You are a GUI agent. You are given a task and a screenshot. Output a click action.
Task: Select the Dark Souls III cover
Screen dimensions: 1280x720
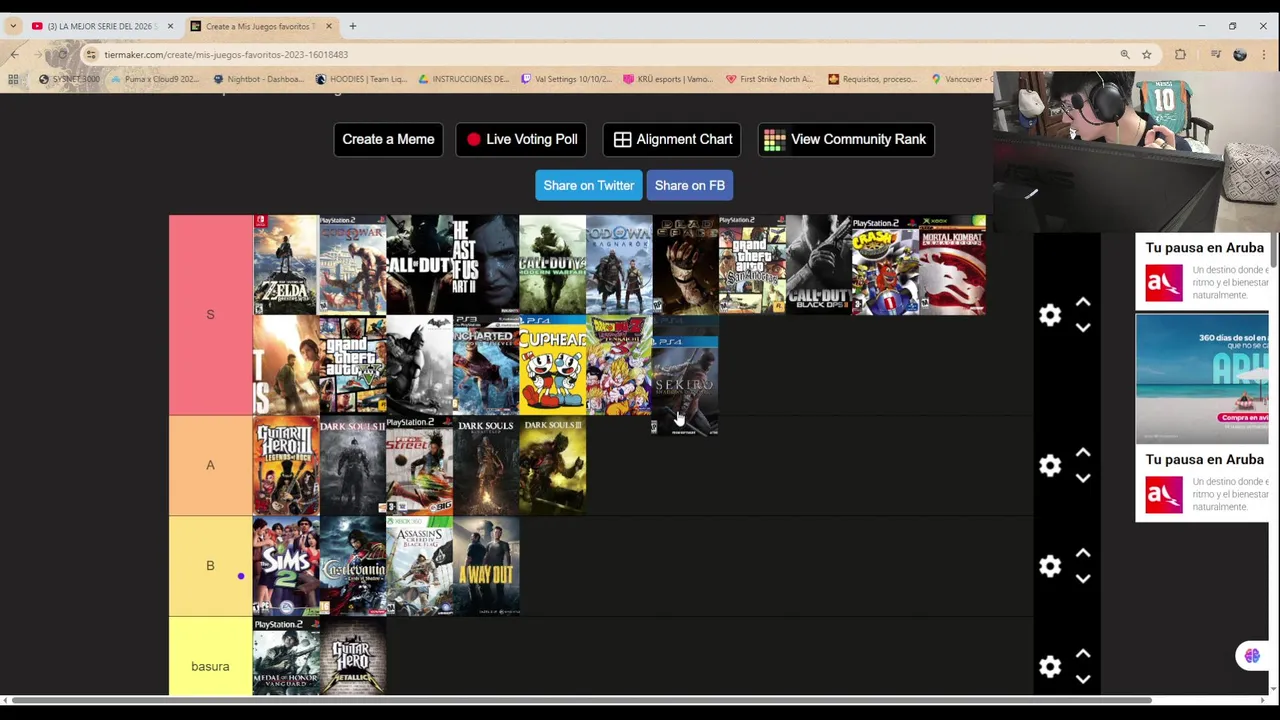(552, 466)
